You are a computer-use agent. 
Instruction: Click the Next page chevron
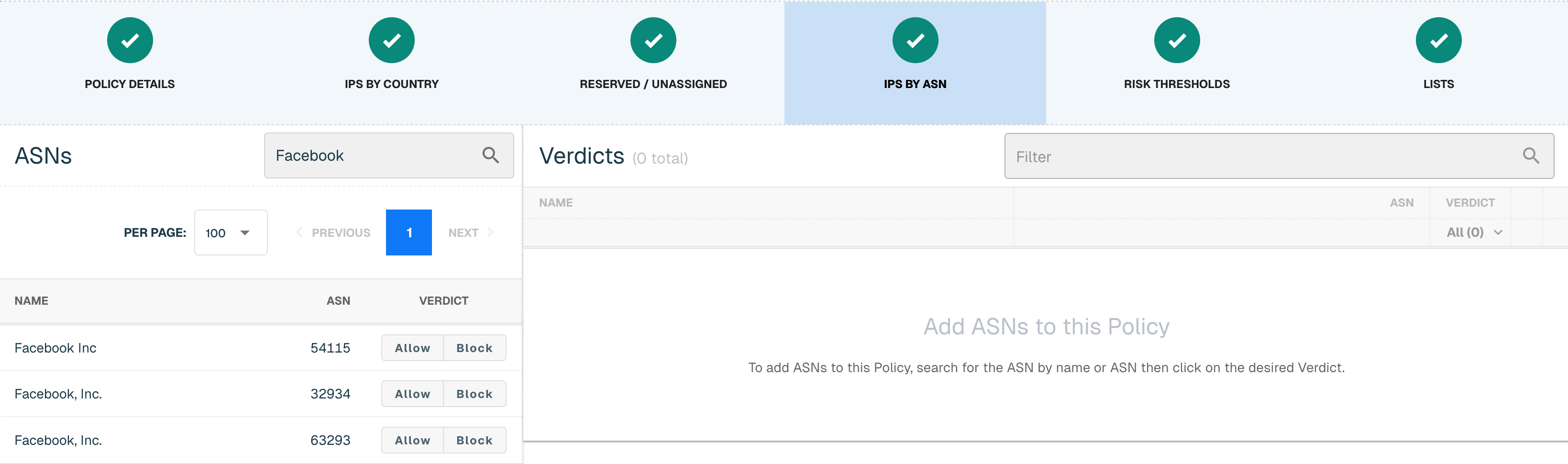[x=491, y=232]
